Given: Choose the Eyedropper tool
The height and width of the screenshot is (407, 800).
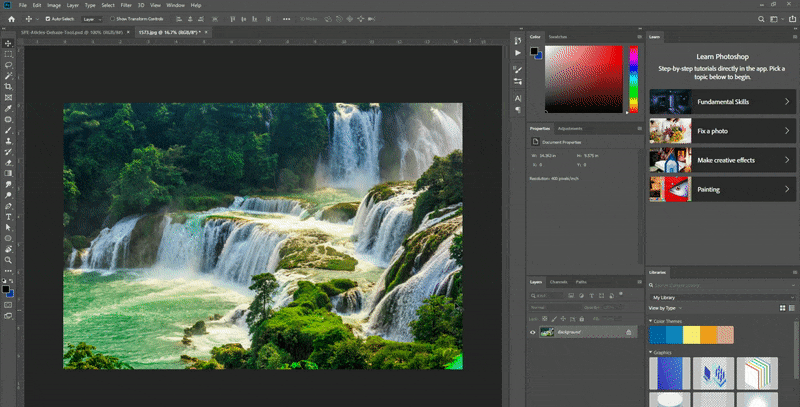Looking at the screenshot, I should click(x=8, y=108).
